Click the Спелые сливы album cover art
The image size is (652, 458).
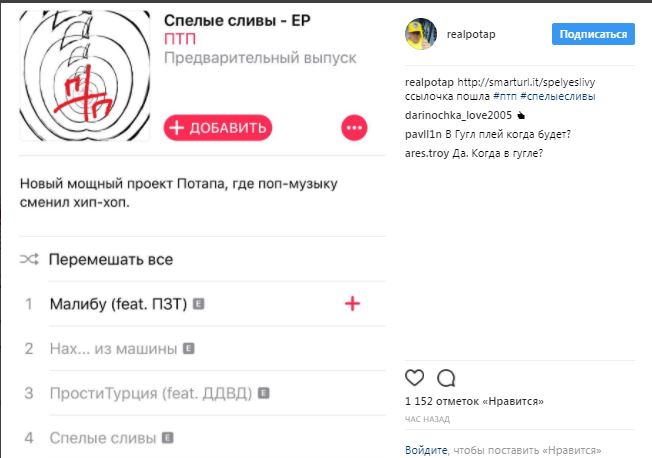click(85, 76)
